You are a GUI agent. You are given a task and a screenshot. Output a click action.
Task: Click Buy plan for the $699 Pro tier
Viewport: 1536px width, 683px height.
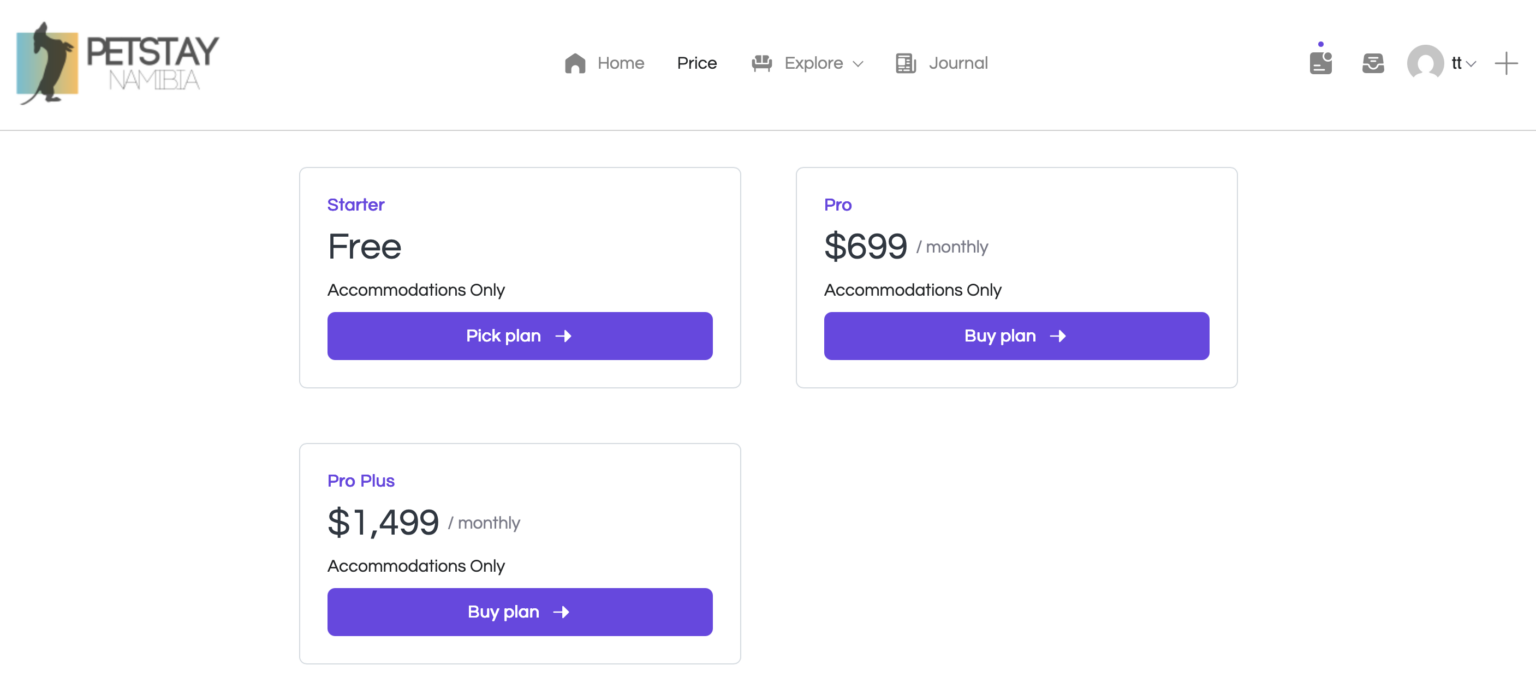[x=1016, y=336]
